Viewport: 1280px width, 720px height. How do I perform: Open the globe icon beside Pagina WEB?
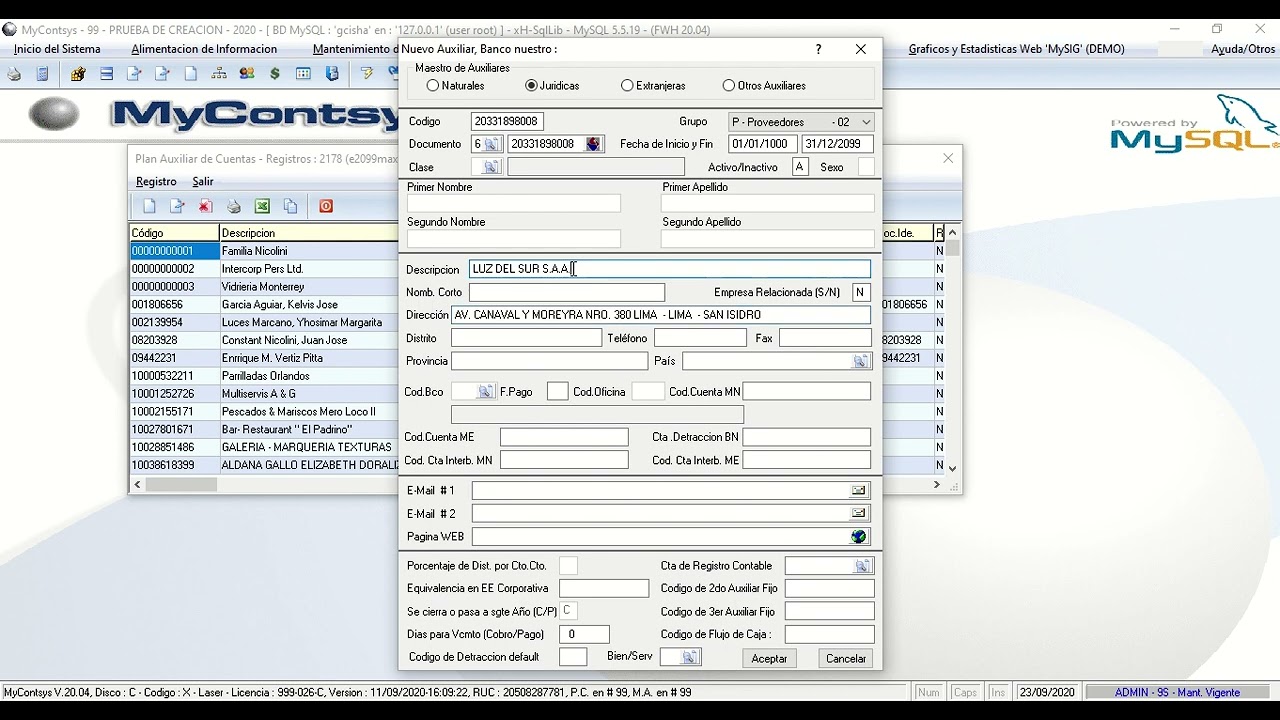858,537
